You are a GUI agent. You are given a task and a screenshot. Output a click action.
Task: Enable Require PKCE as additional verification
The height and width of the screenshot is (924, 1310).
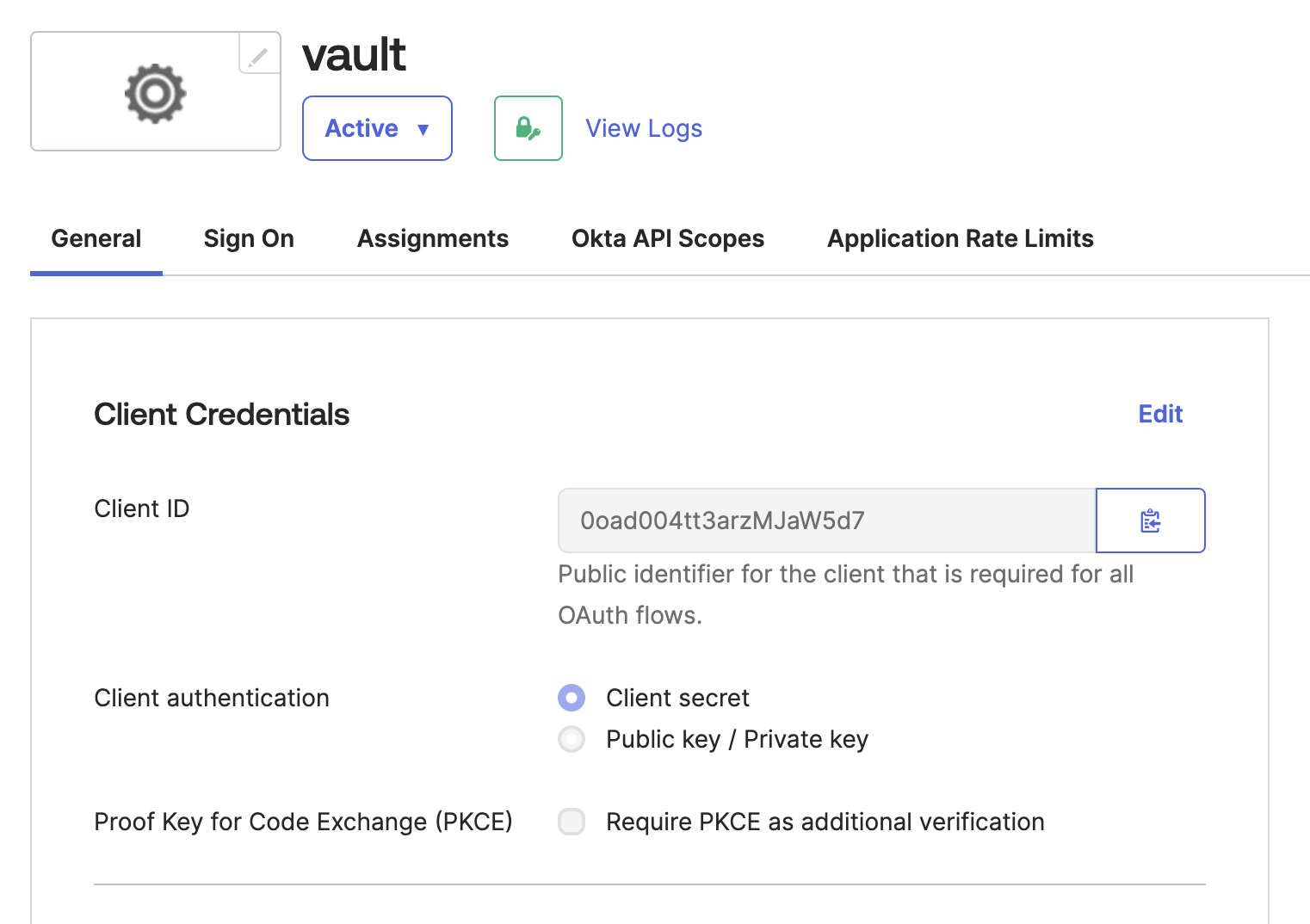pos(572,822)
